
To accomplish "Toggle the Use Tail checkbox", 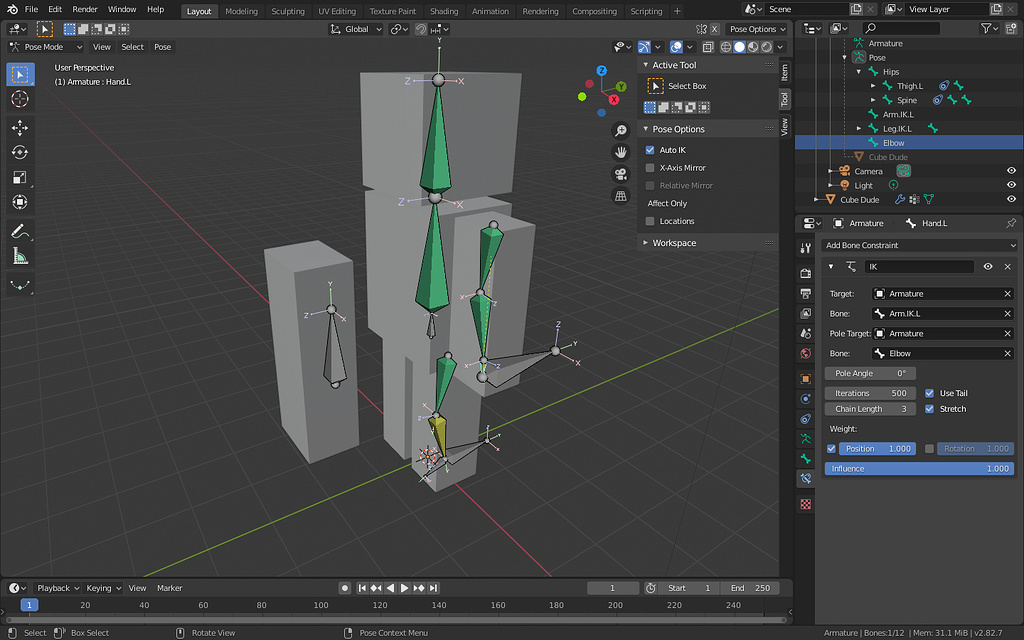I will [x=929, y=393].
